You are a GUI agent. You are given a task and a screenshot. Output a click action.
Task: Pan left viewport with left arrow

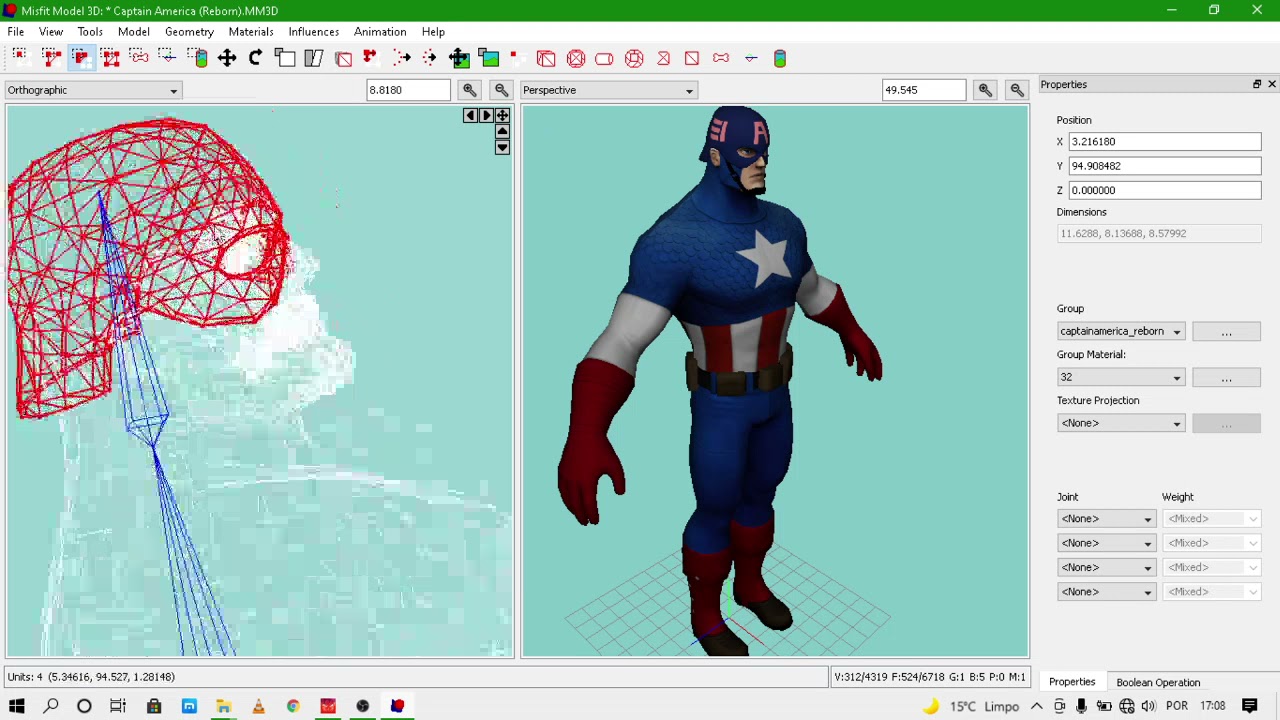[470, 116]
